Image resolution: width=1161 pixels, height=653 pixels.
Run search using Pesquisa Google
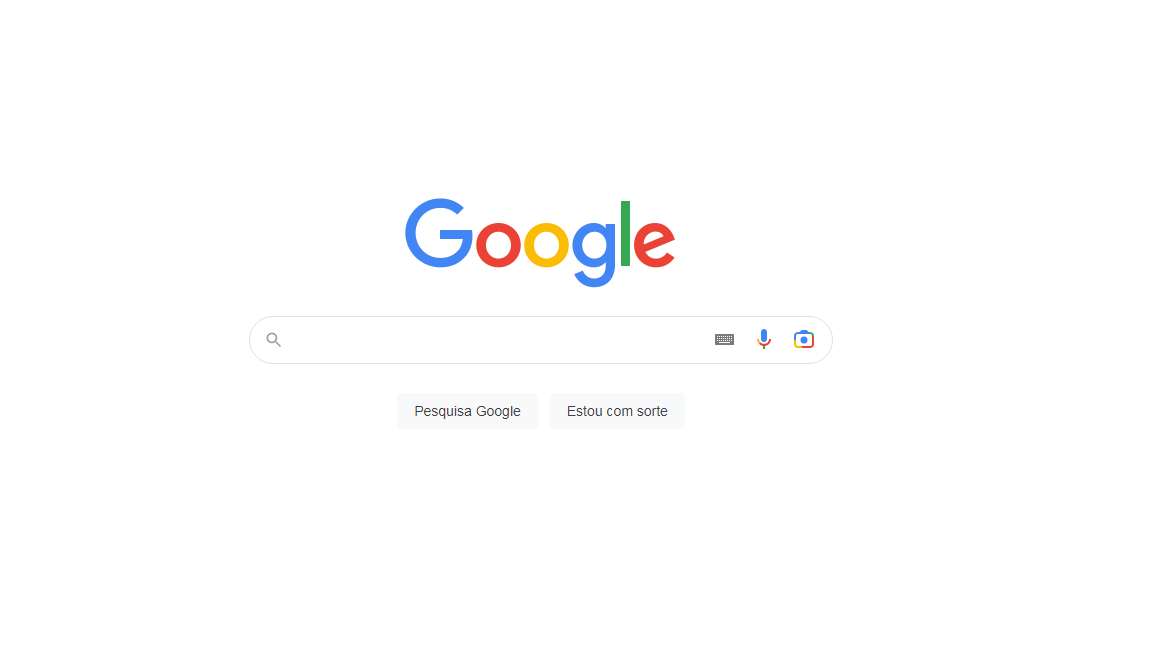tap(467, 411)
